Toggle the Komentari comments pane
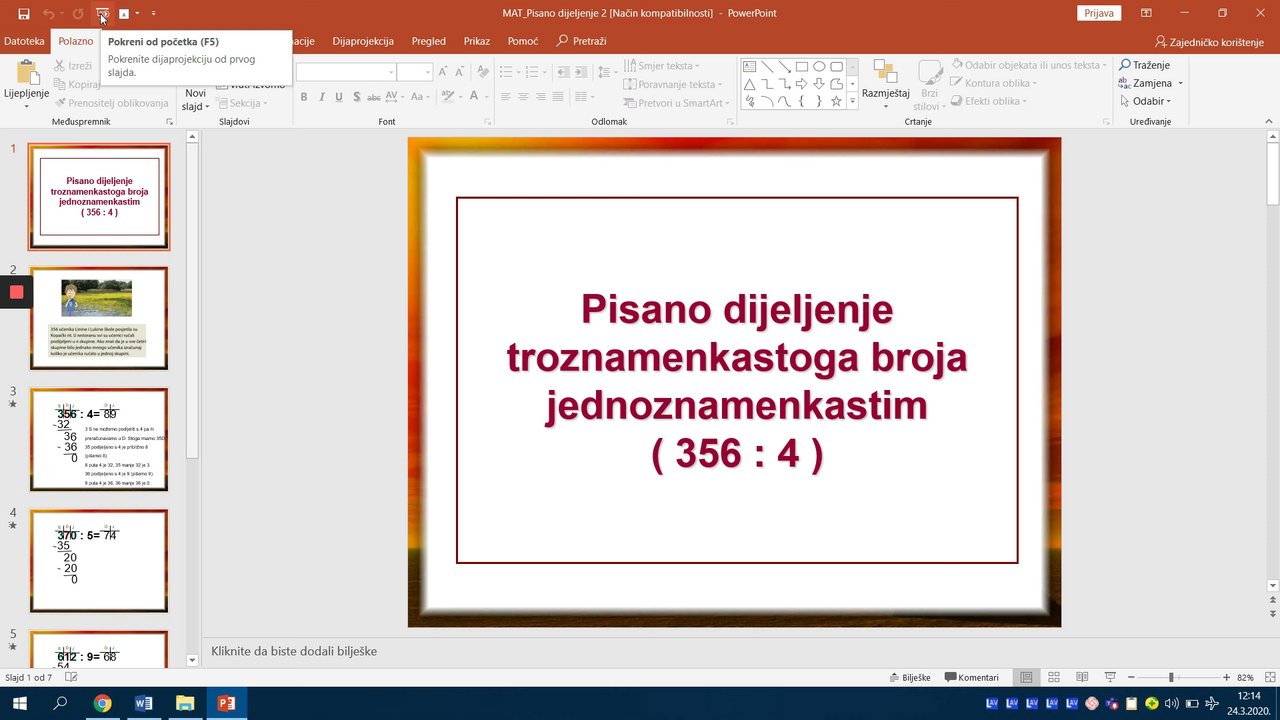1280x720 pixels. [972, 677]
